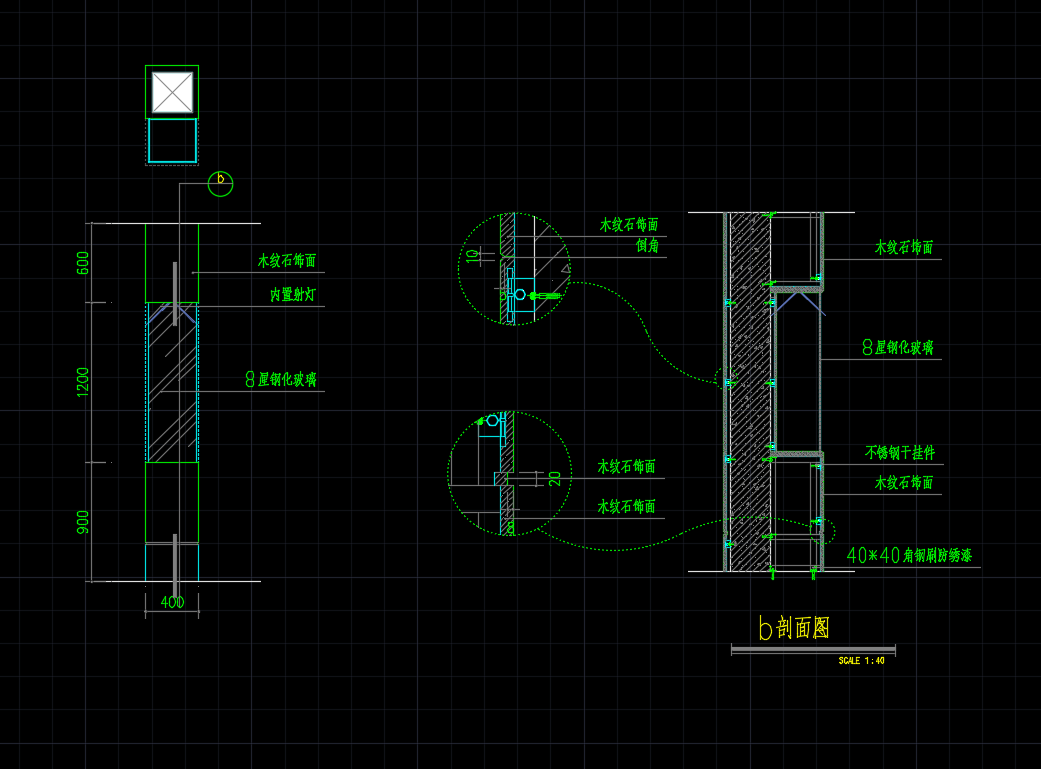This screenshot has height=769, width=1041.
Task: Click the SCALE 1:40 text
Action: (861, 661)
